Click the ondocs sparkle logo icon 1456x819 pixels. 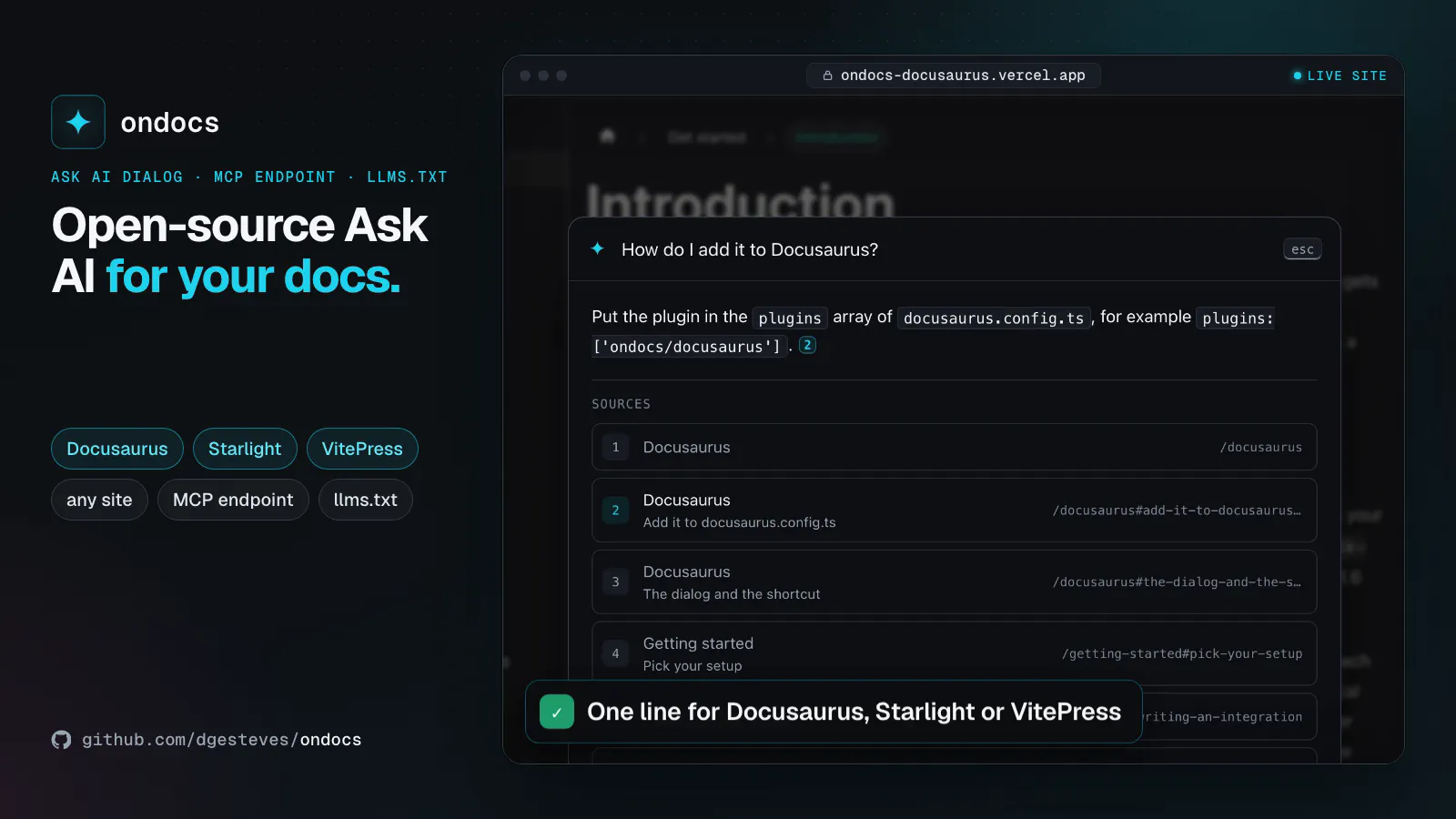78,122
